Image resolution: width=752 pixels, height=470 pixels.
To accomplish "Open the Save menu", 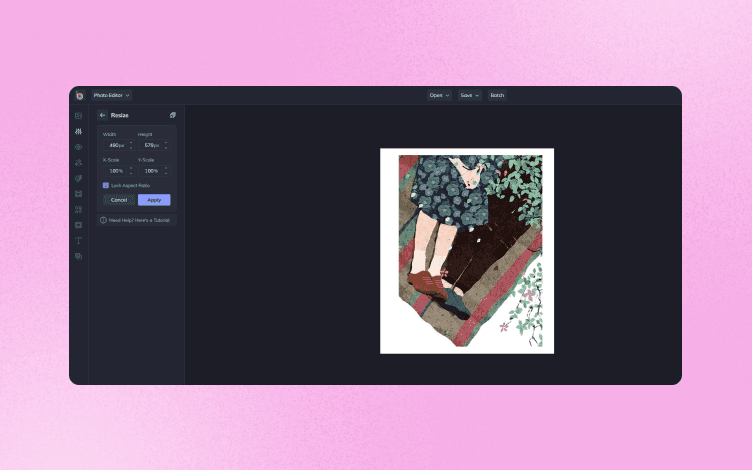I will tap(470, 95).
